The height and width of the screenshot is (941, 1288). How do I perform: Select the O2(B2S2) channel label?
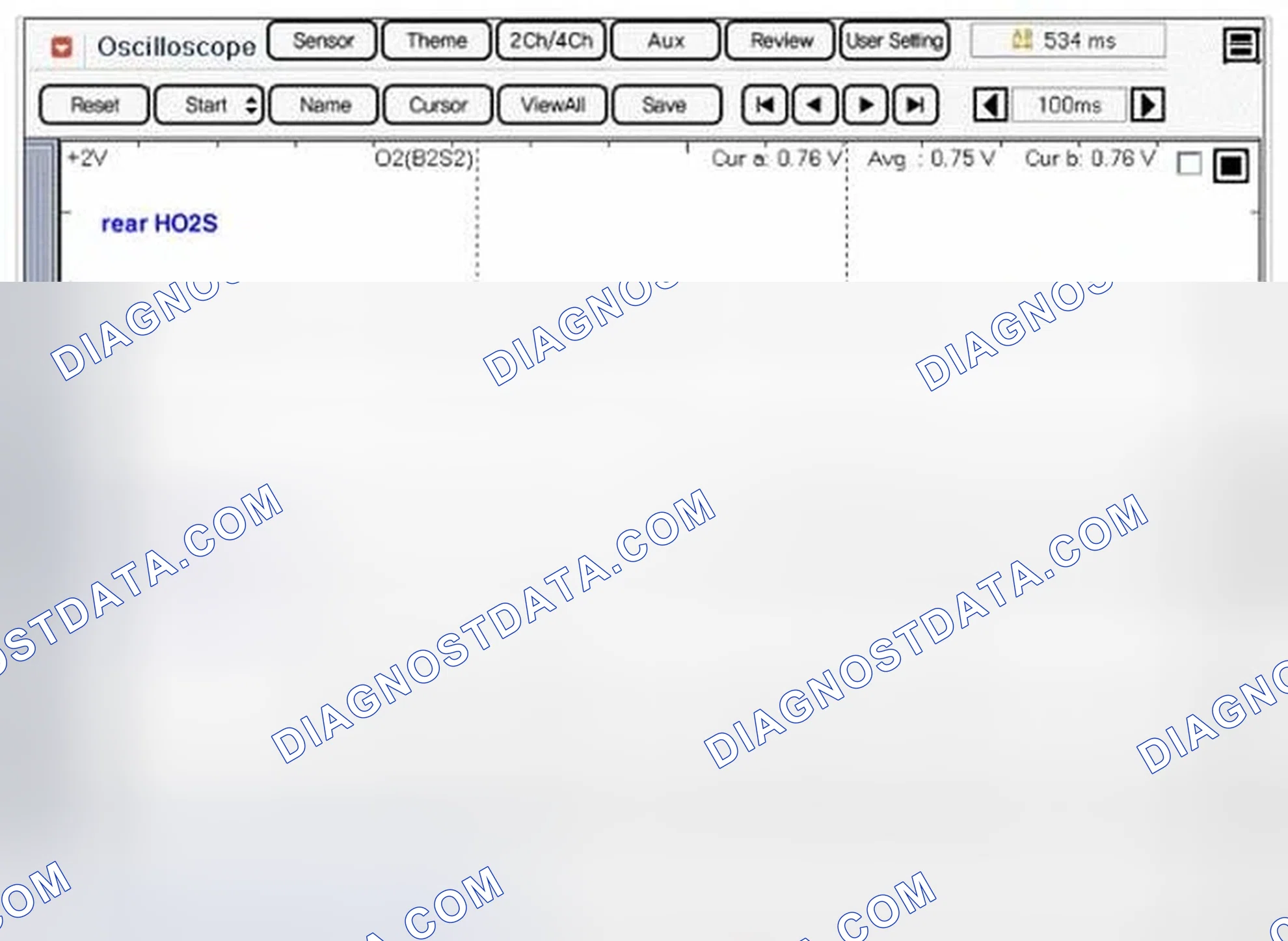(423, 159)
